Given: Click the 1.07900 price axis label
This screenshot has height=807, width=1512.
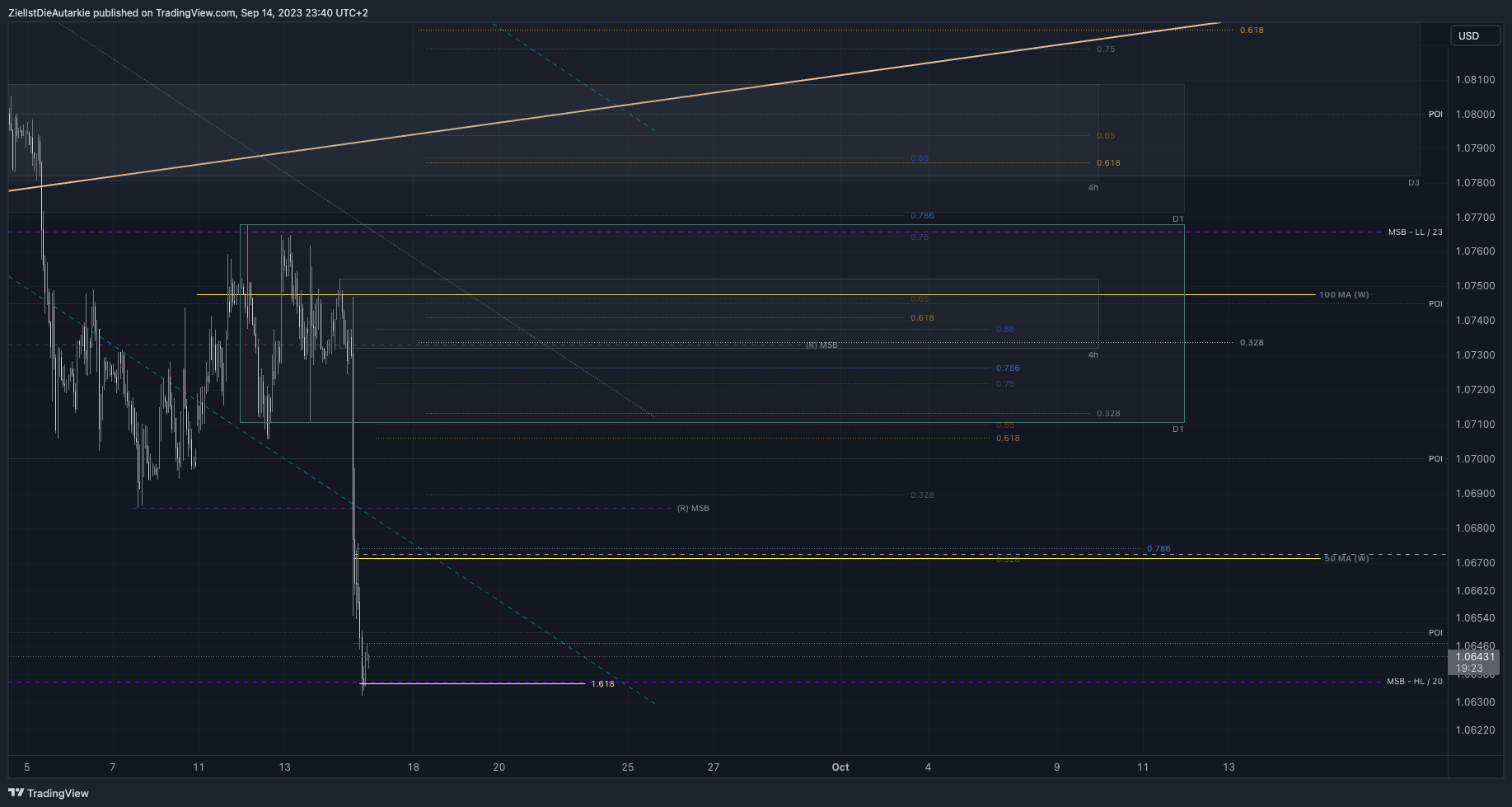Looking at the screenshot, I should pyautogui.click(x=1475, y=148).
